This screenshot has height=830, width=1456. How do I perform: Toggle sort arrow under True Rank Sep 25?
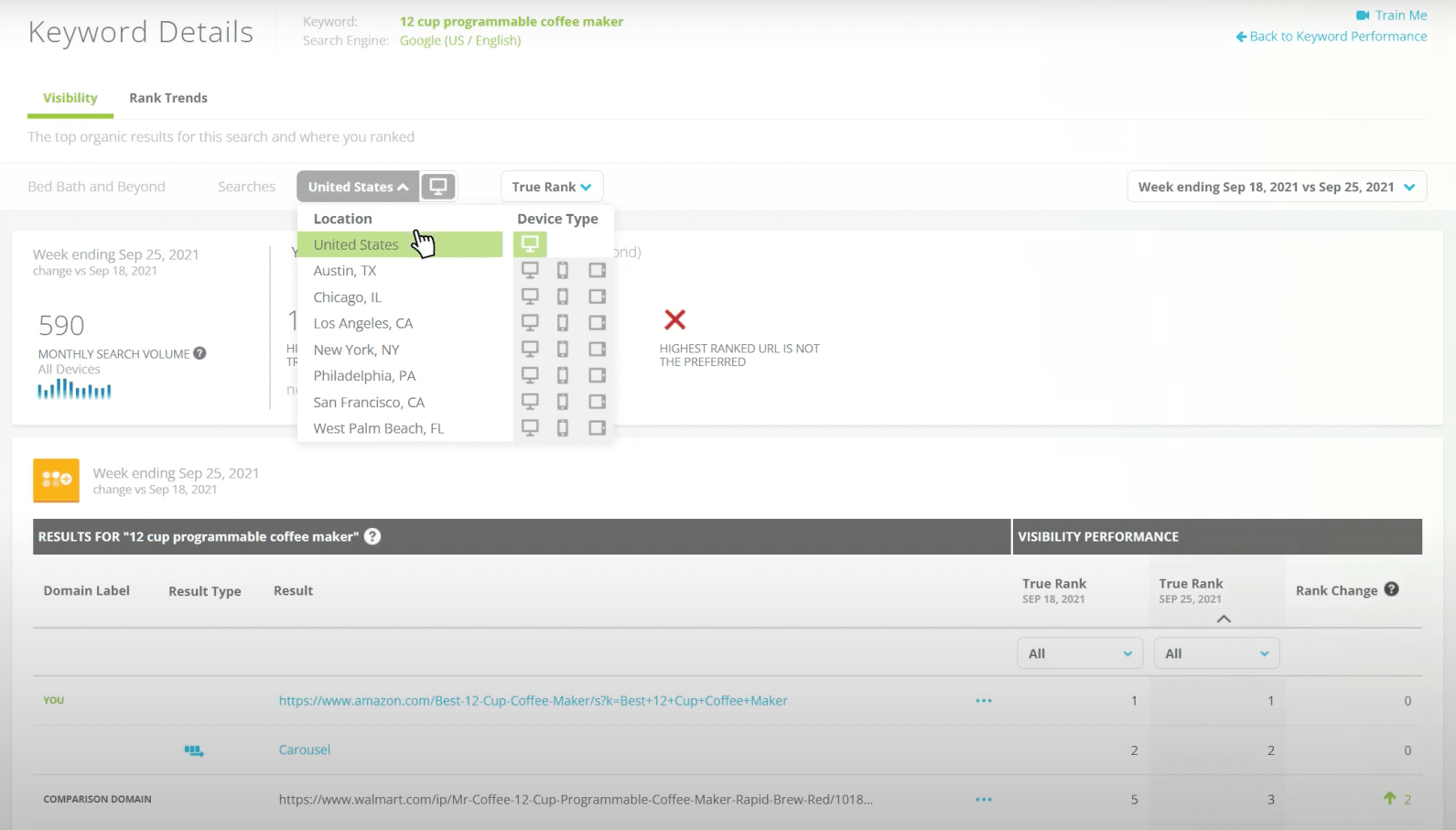(1224, 620)
